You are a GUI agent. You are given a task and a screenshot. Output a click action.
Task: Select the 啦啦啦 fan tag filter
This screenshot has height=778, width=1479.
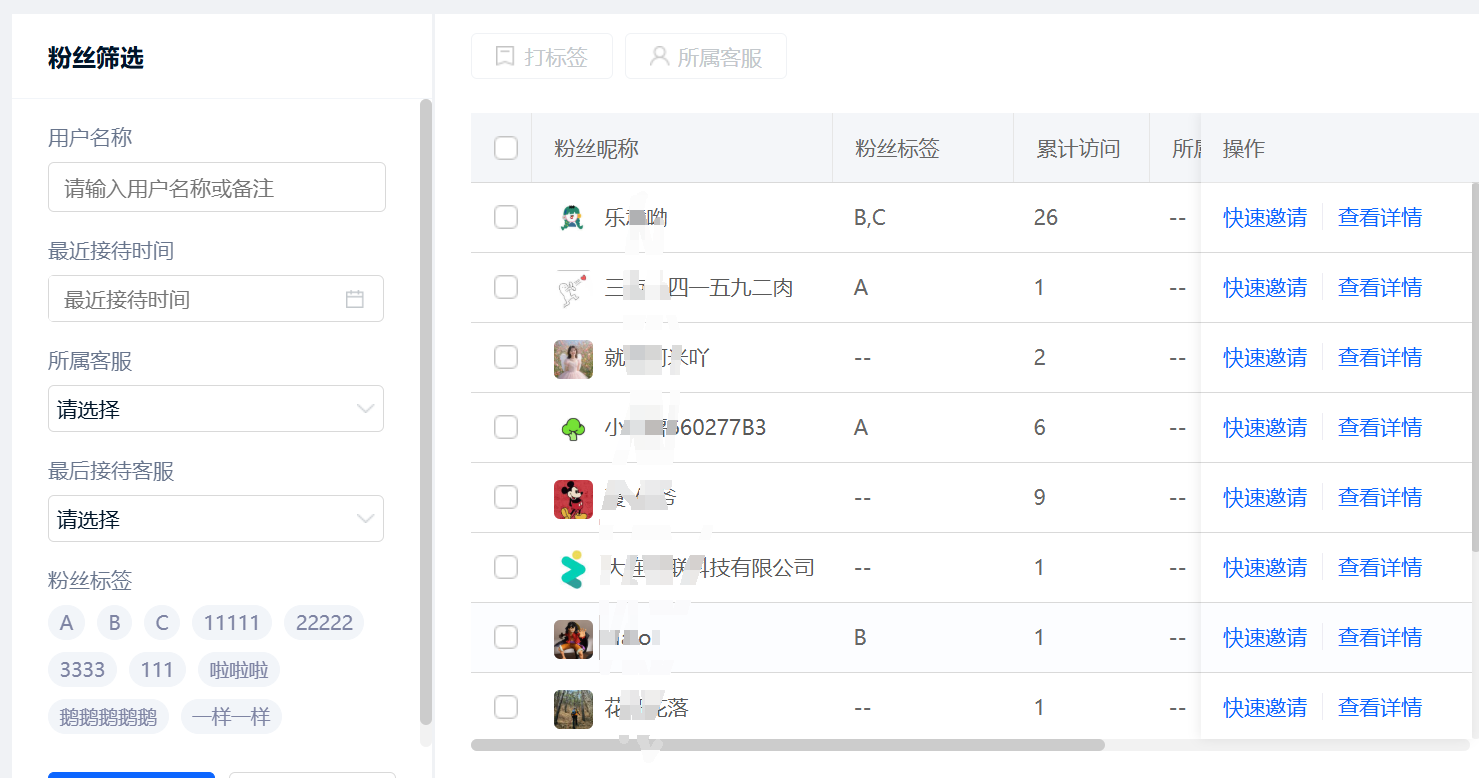tap(239, 670)
